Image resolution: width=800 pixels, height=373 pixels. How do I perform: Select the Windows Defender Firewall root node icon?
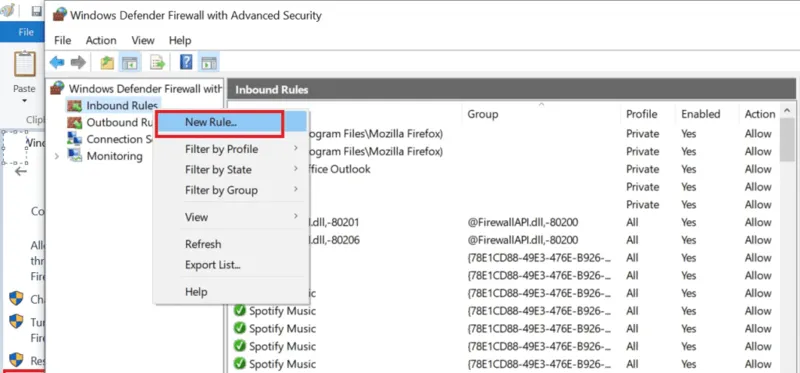58,88
